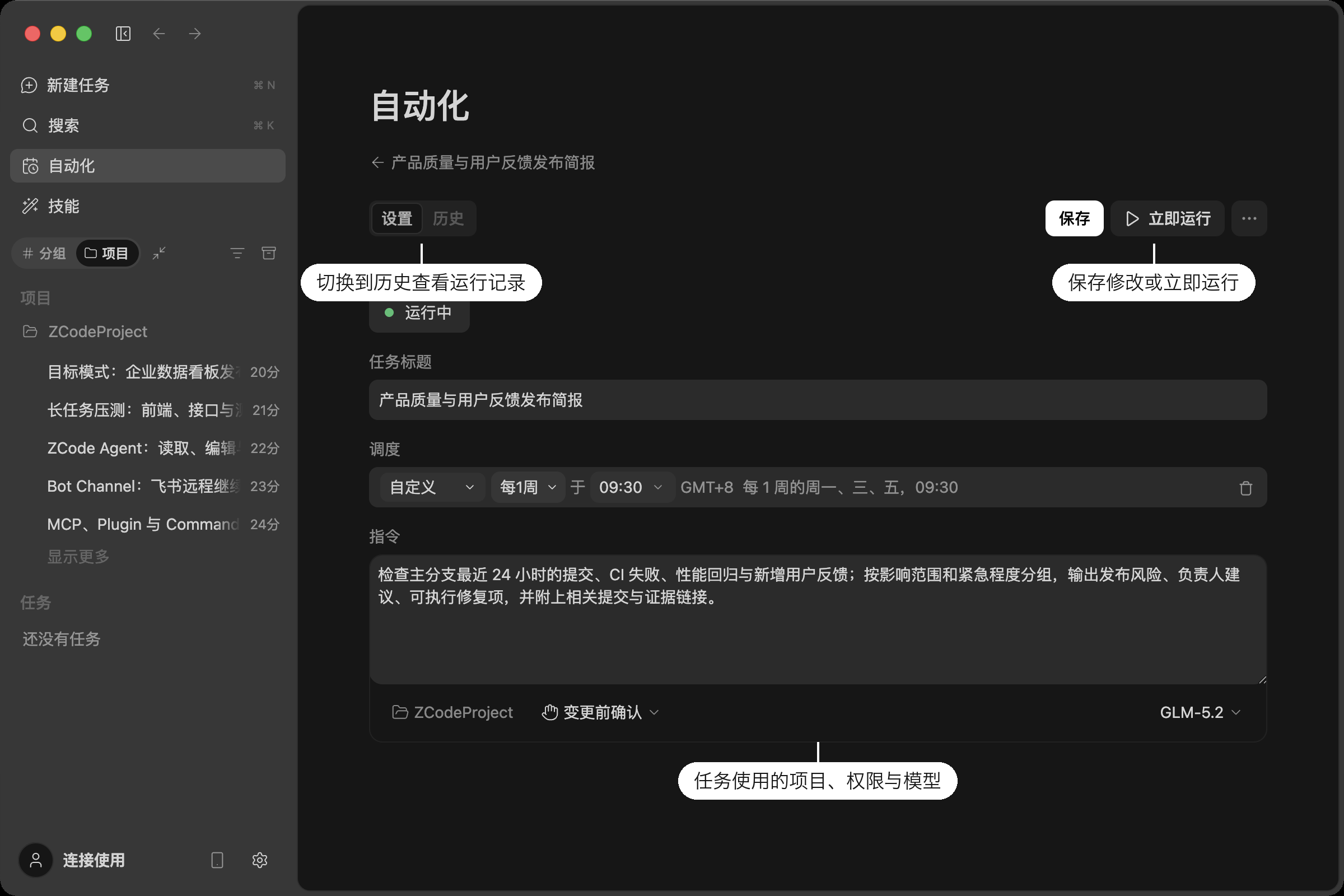Click the resize handle of 指令 box
The height and width of the screenshot is (896, 1344).
click(1262, 679)
